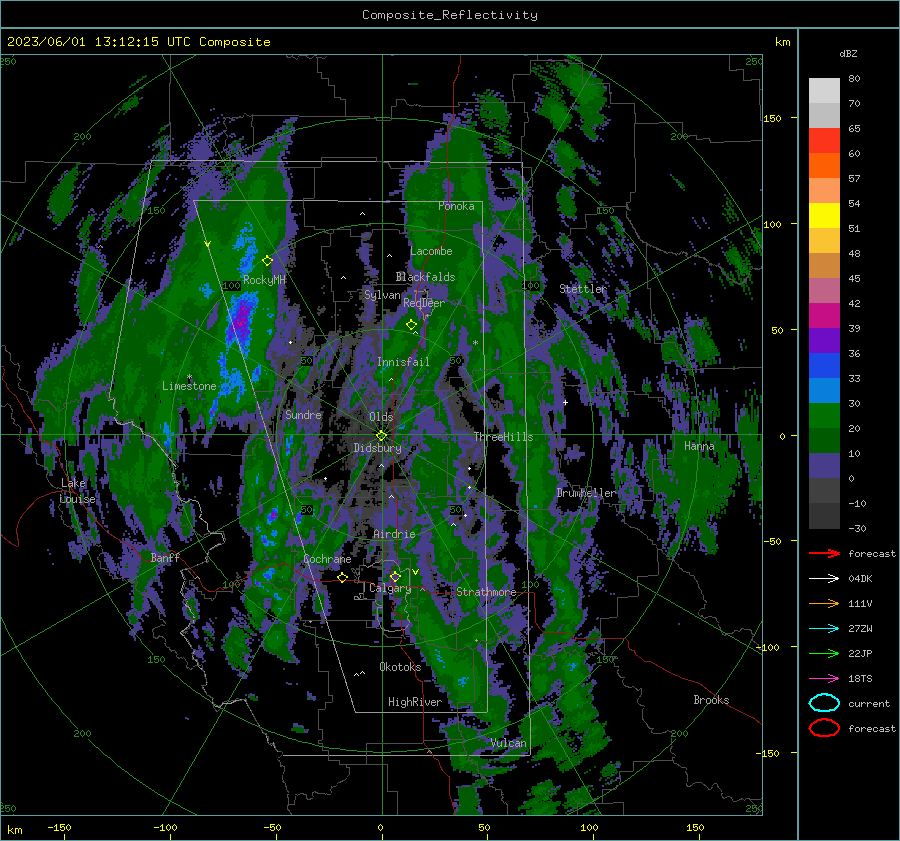Click the Innisfail town label
900x841 pixels.
[x=403, y=362]
